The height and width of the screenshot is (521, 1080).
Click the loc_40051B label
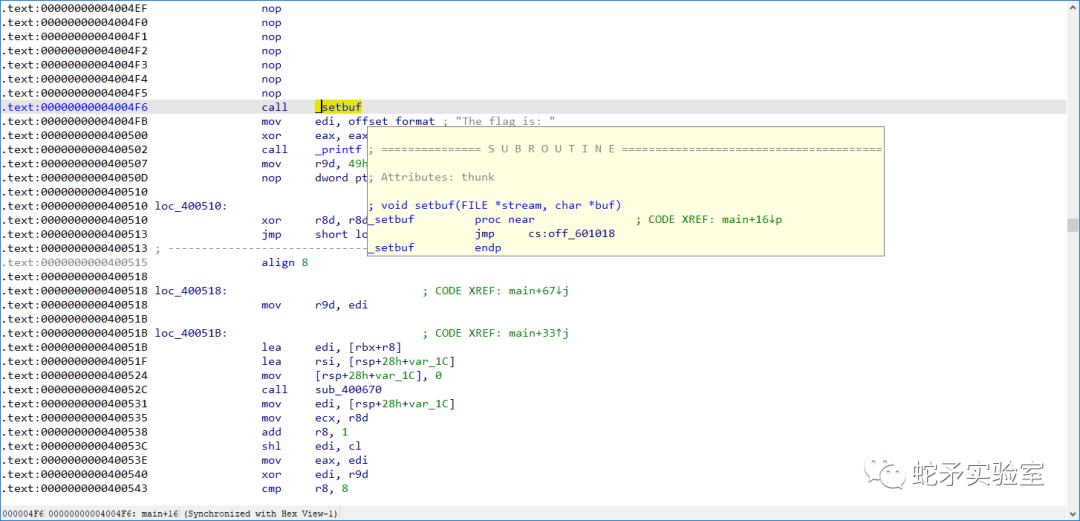coord(190,333)
